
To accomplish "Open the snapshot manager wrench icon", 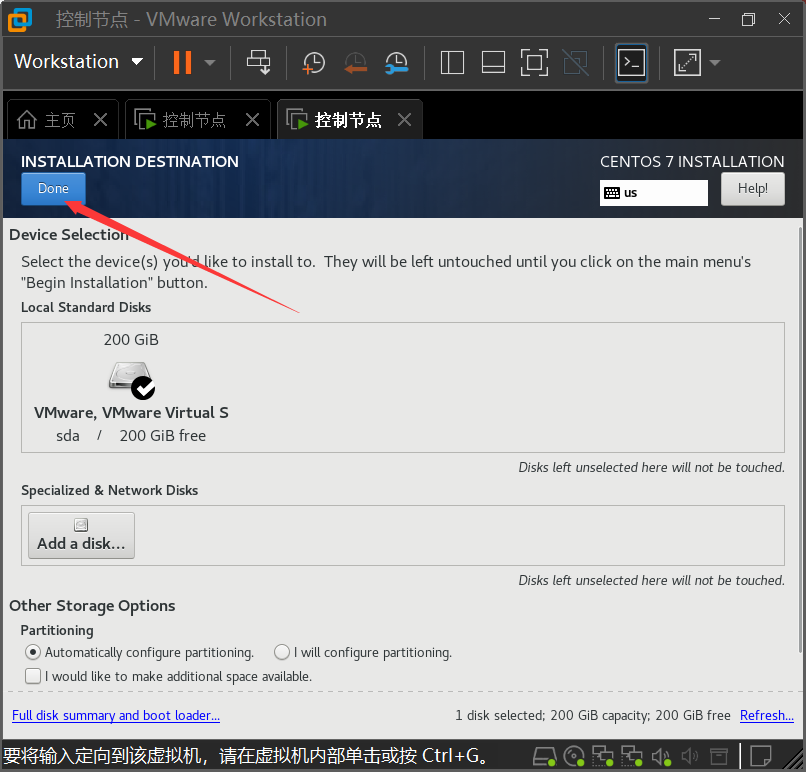I will pyautogui.click(x=396, y=62).
